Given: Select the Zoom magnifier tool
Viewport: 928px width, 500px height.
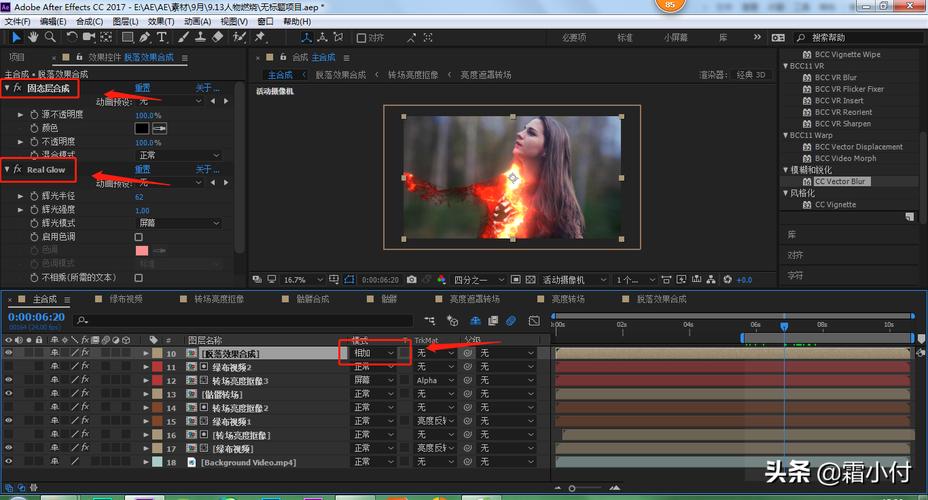Looking at the screenshot, I should coord(50,37).
